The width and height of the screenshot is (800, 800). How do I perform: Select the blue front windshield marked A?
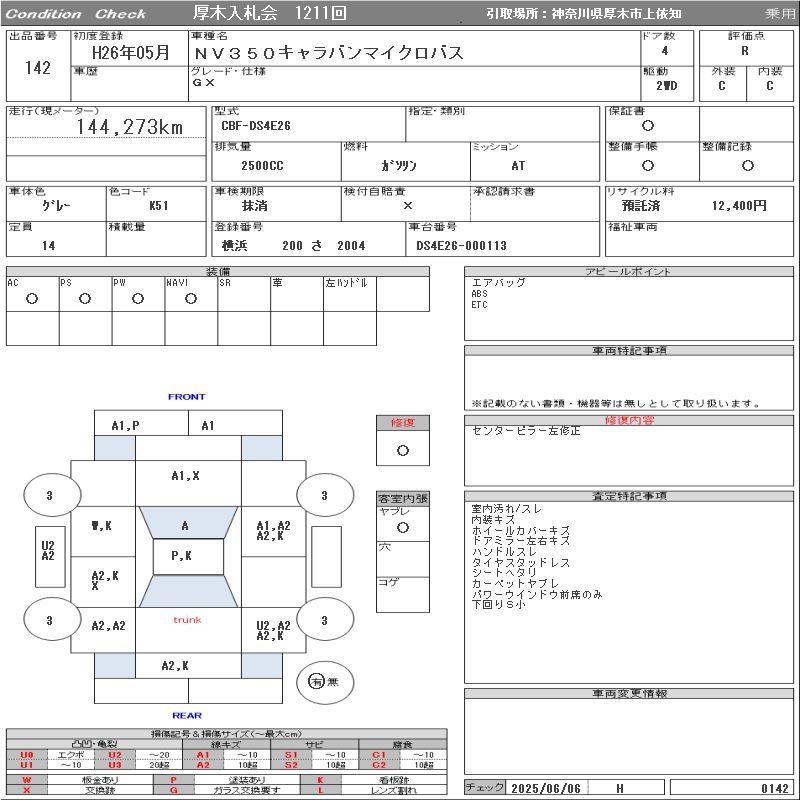(186, 524)
